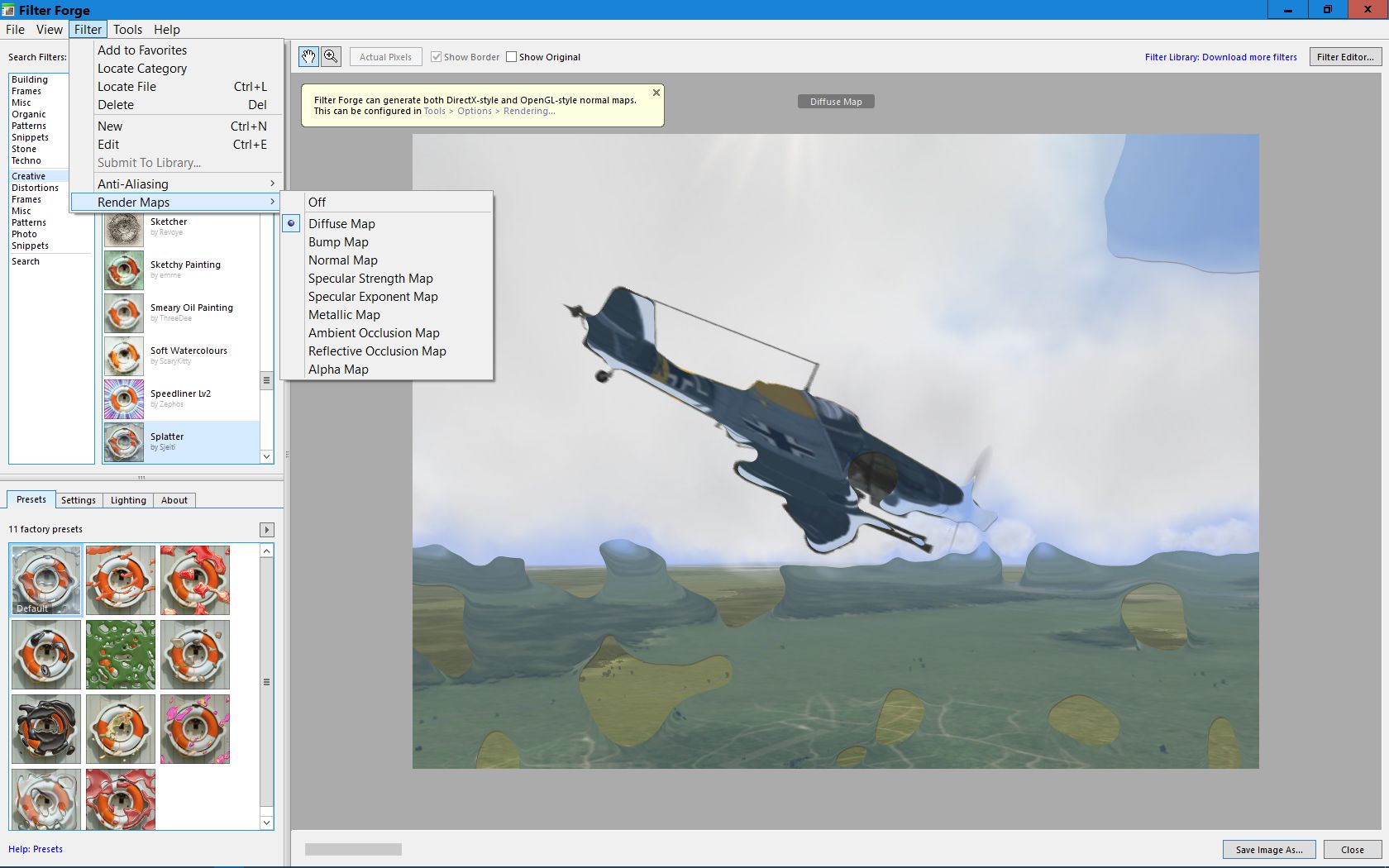Select the pink splatter preset thumbnail

(x=195, y=729)
